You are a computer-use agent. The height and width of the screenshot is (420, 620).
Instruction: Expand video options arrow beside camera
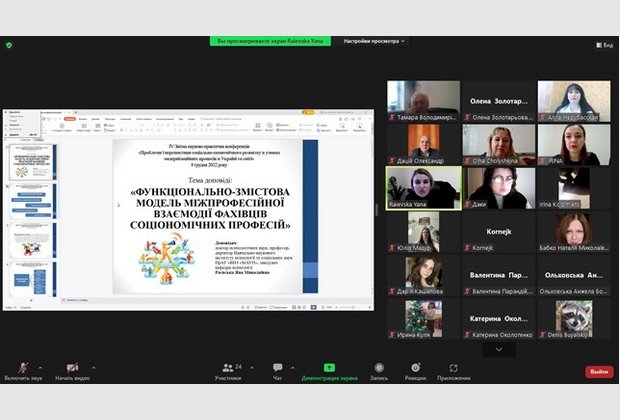coord(94,368)
